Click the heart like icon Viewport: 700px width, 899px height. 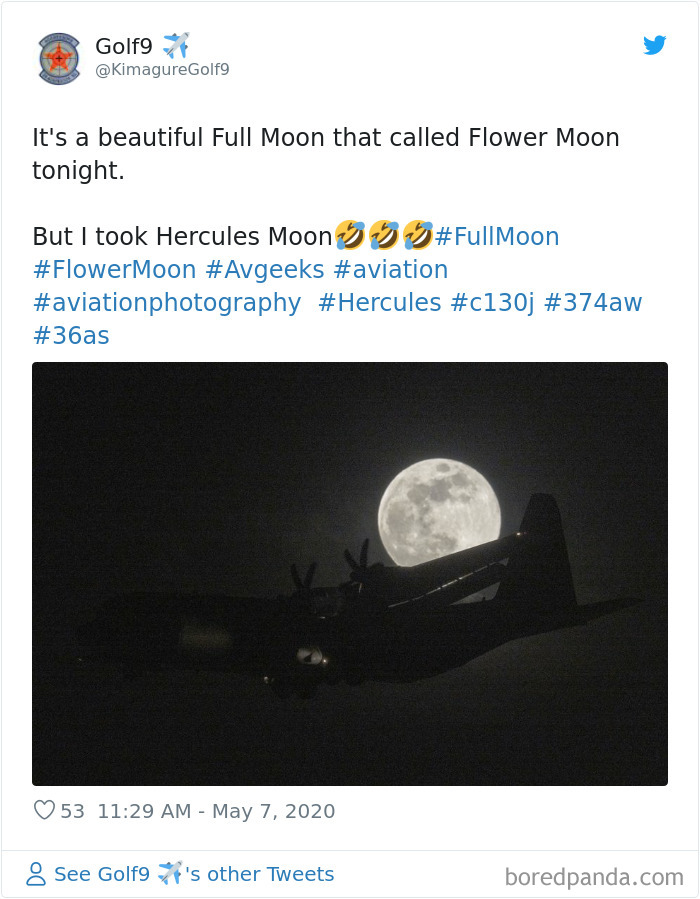pos(45,810)
